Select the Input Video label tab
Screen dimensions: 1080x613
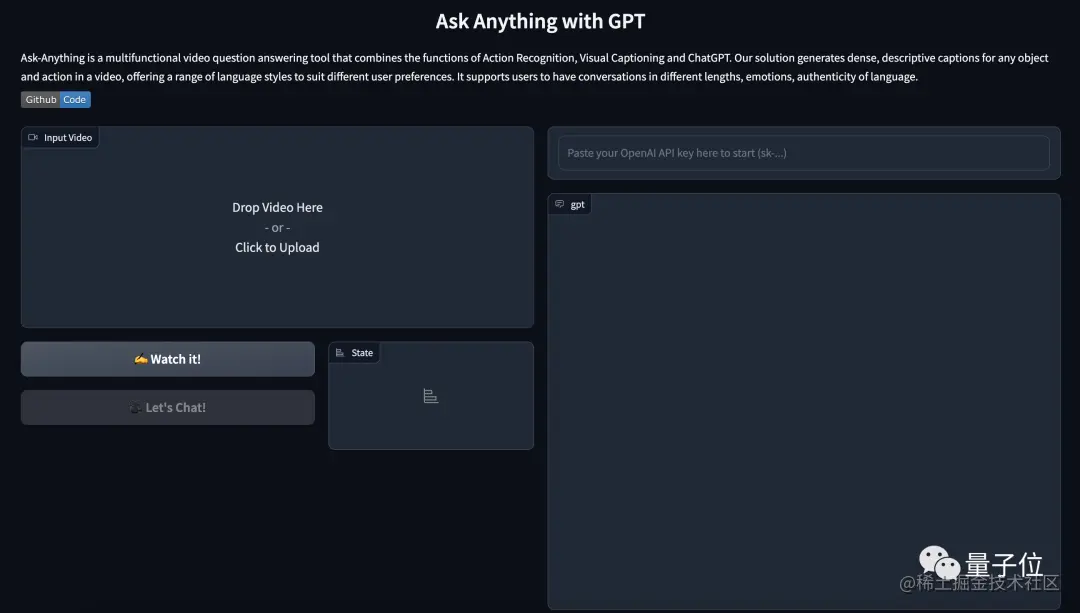pyautogui.click(x=60, y=137)
